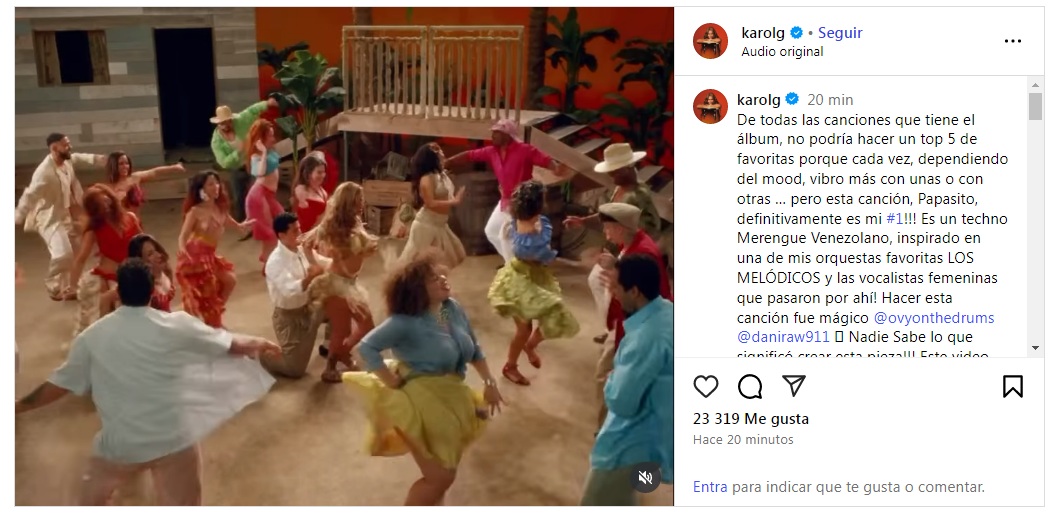The height and width of the screenshot is (521, 1061).
Task: Open comments with speech bubble icon
Action: [750, 386]
